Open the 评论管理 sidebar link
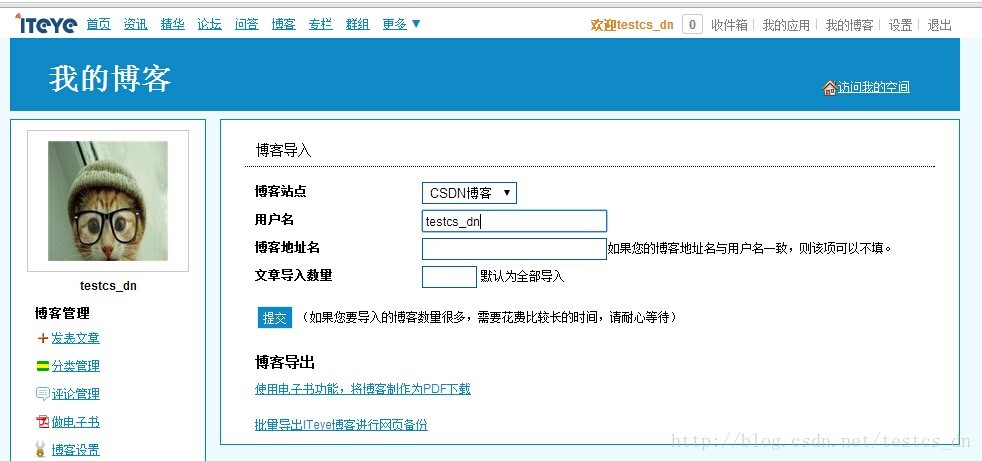 click(x=75, y=394)
